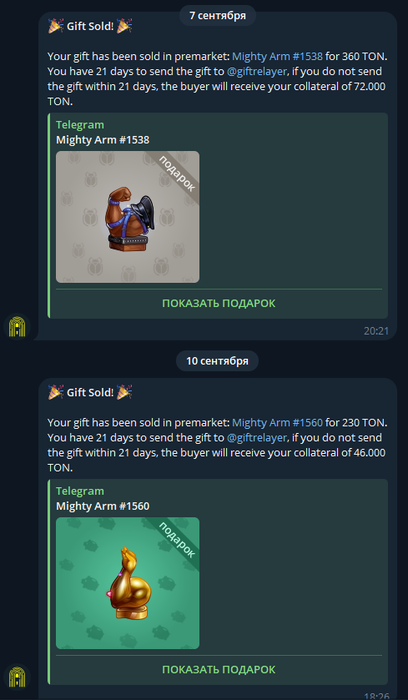Click @giftrelayer mention in second message
The width and height of the screenshot is (408, 700).
click(x=257, y=438)
